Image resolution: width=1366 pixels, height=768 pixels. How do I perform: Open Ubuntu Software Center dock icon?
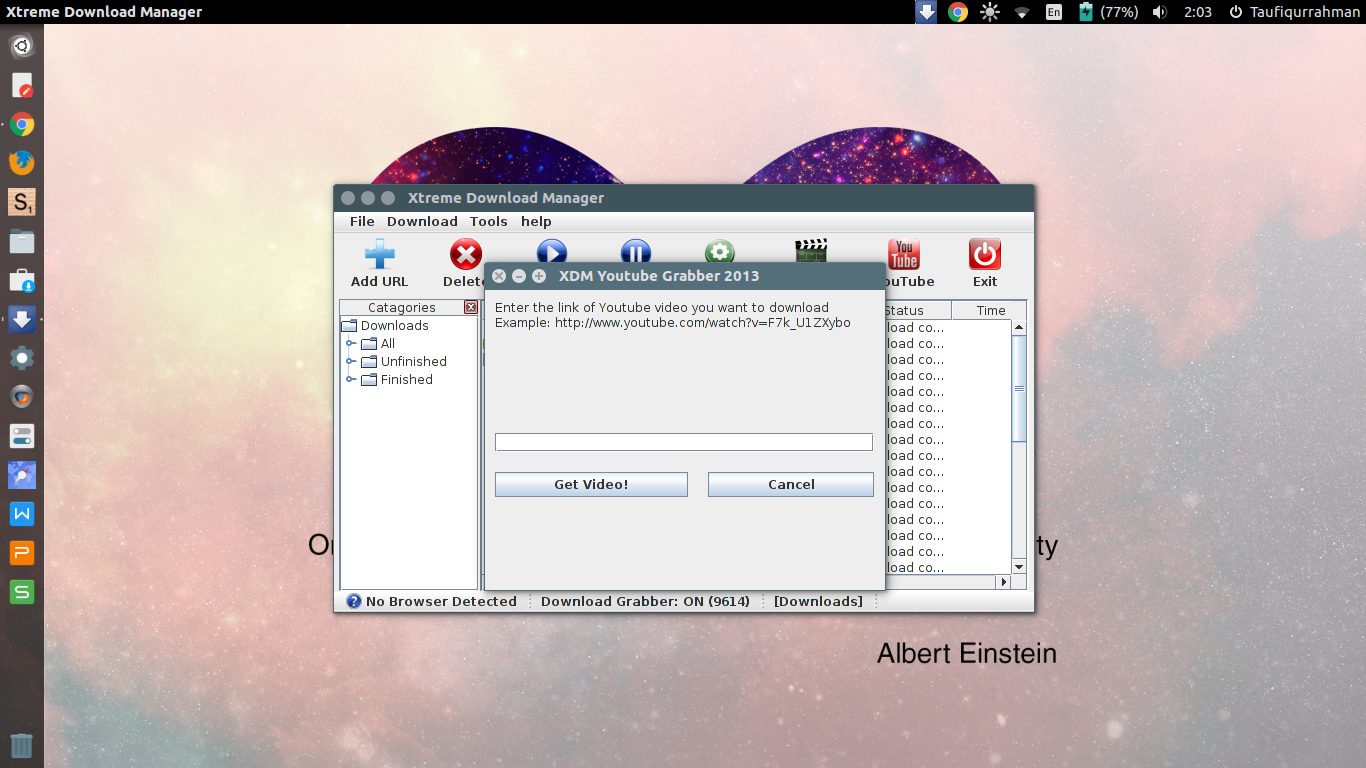pyautogui.click(x=22, y=280)
